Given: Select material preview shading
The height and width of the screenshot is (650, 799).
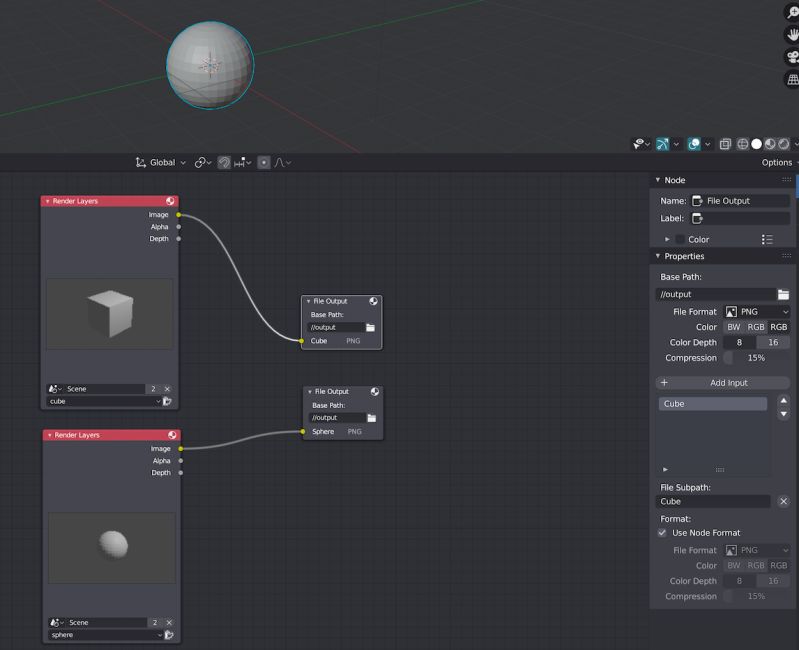Looking at the screenshot, I should [770, 144].
